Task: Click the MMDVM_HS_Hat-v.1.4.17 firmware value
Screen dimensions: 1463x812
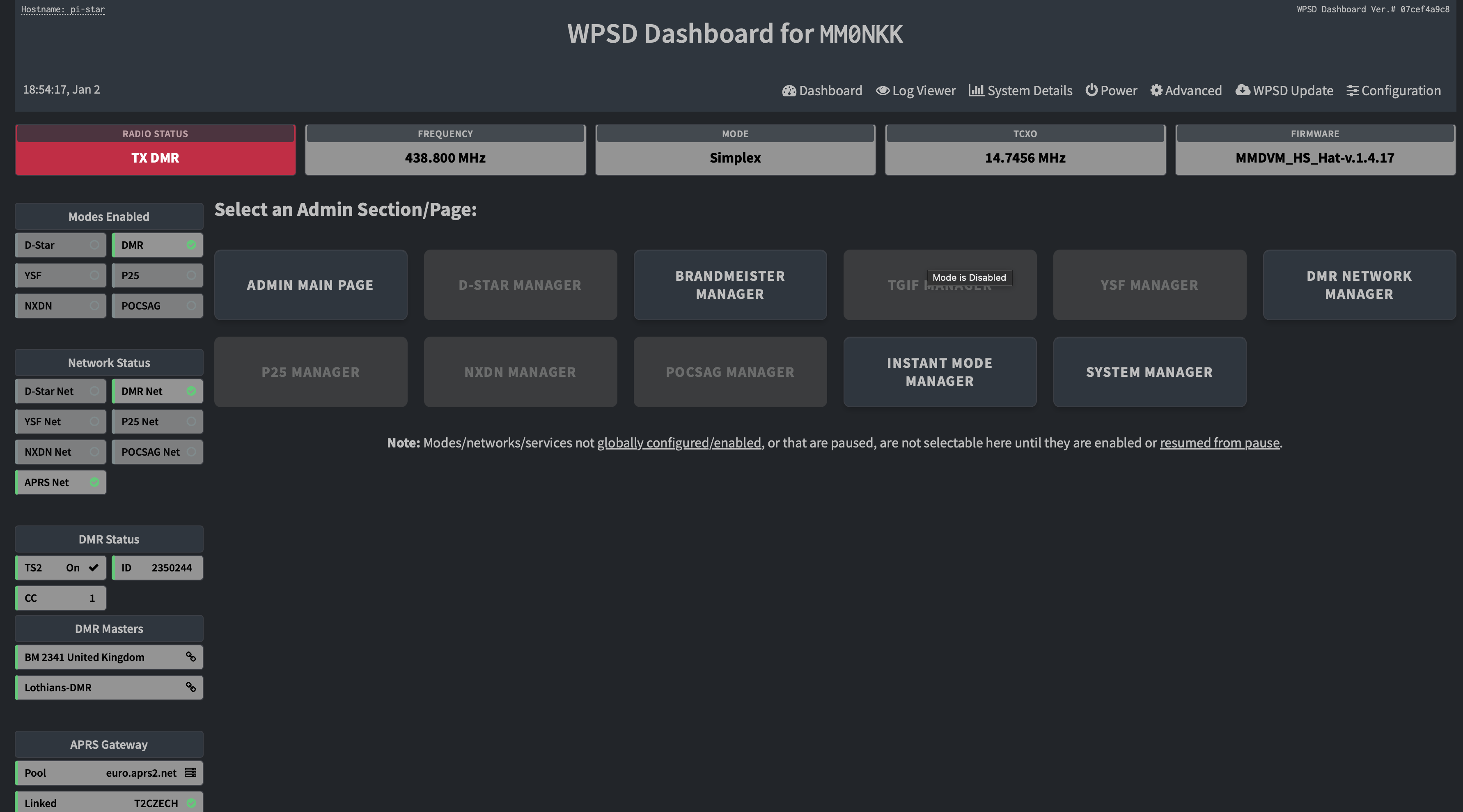Action: pyautogui.click(x=1315, y=158)
